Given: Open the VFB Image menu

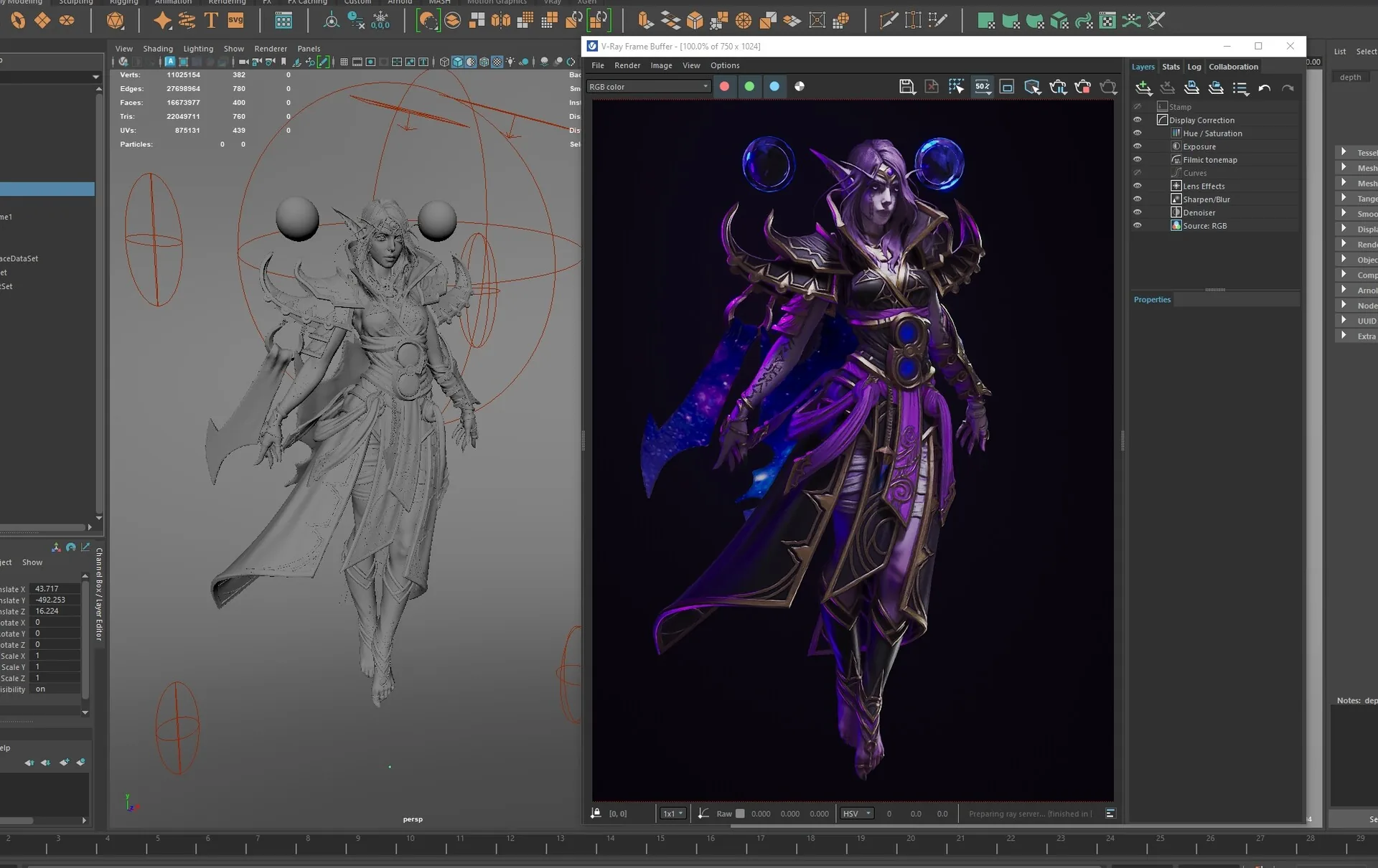Looking at the screenshot, I should click(661, 65).
